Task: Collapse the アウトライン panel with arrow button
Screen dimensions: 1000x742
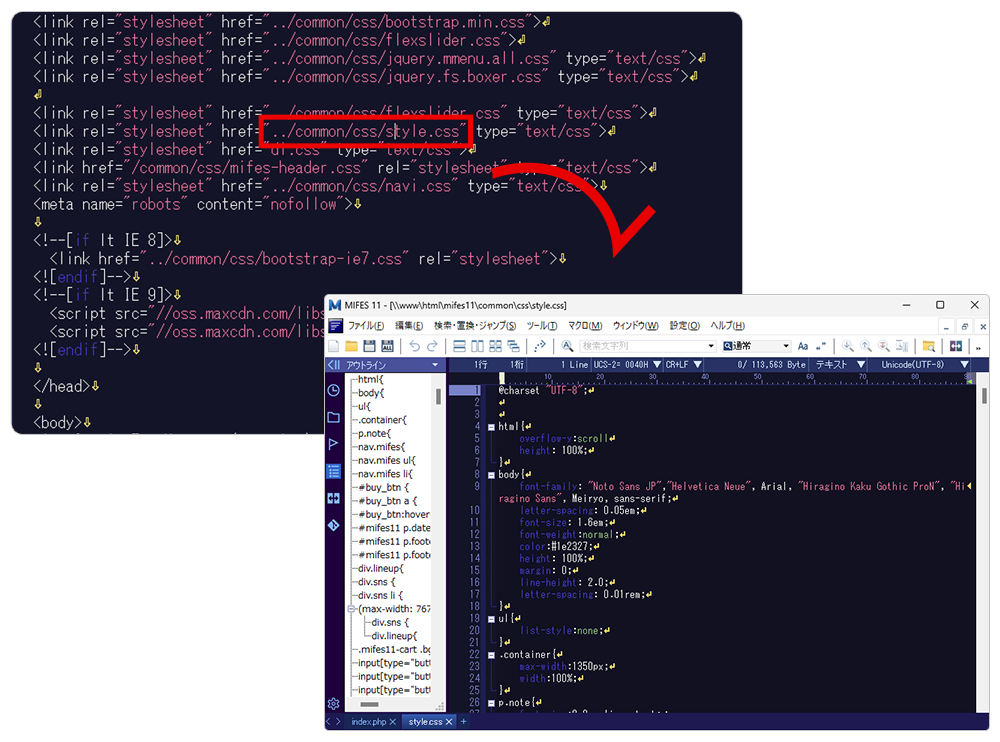Action: pos(334,365)
